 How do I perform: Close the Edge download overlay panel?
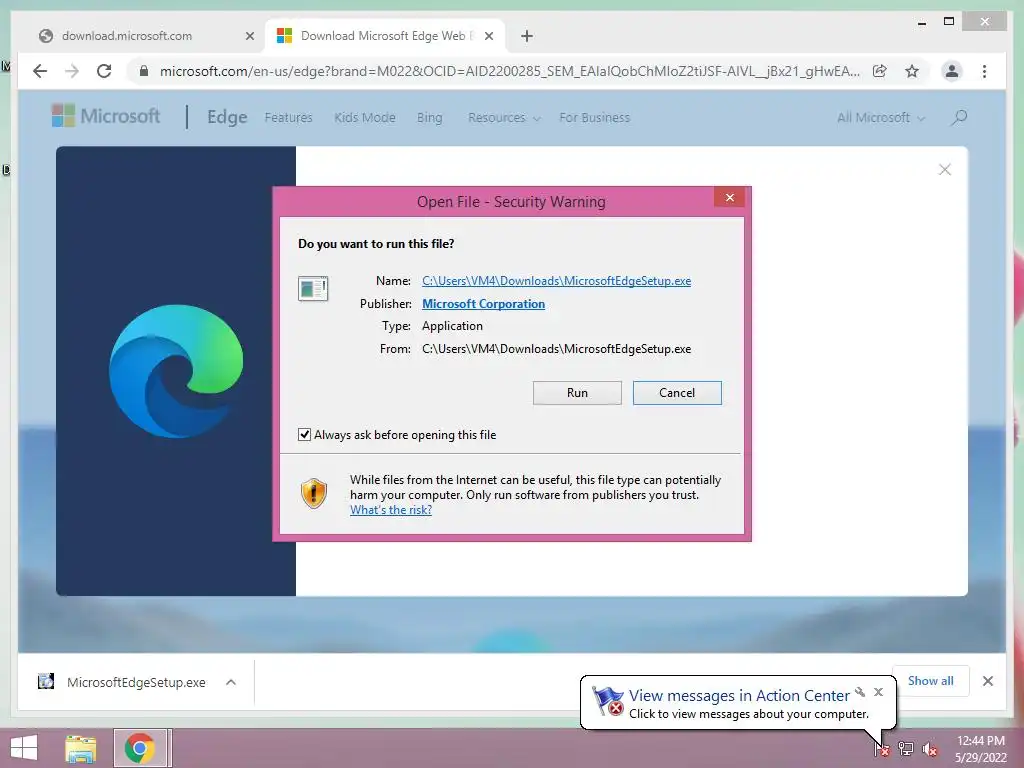click(944, 170)
